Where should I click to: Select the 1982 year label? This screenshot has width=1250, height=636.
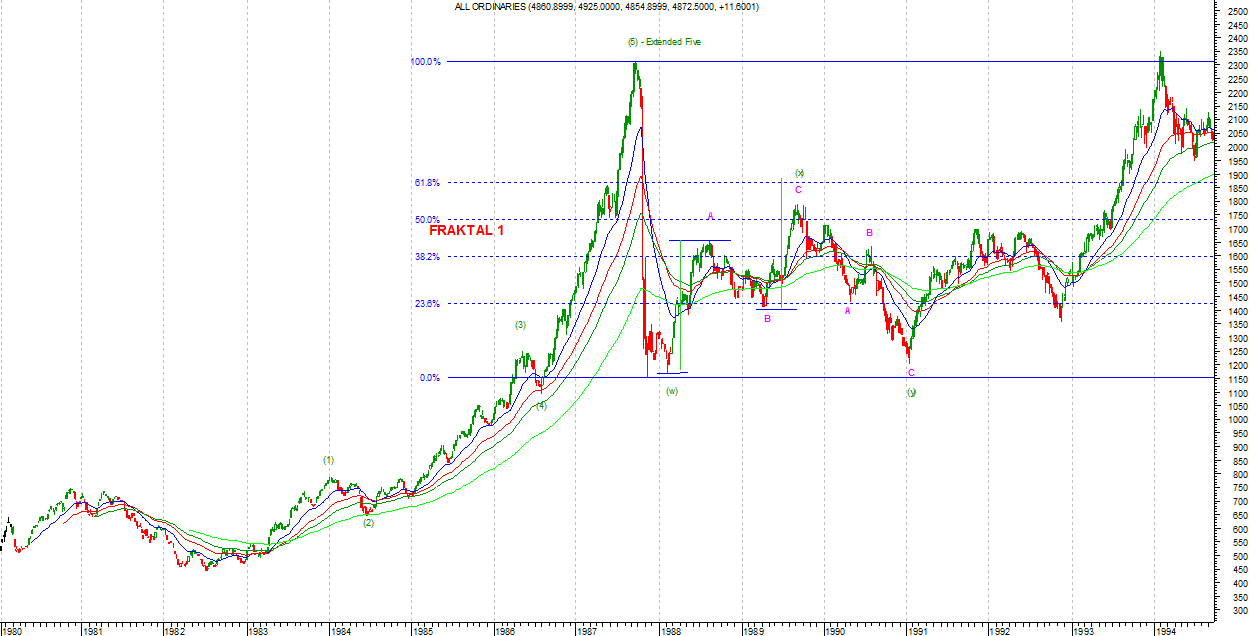[175, 631]
